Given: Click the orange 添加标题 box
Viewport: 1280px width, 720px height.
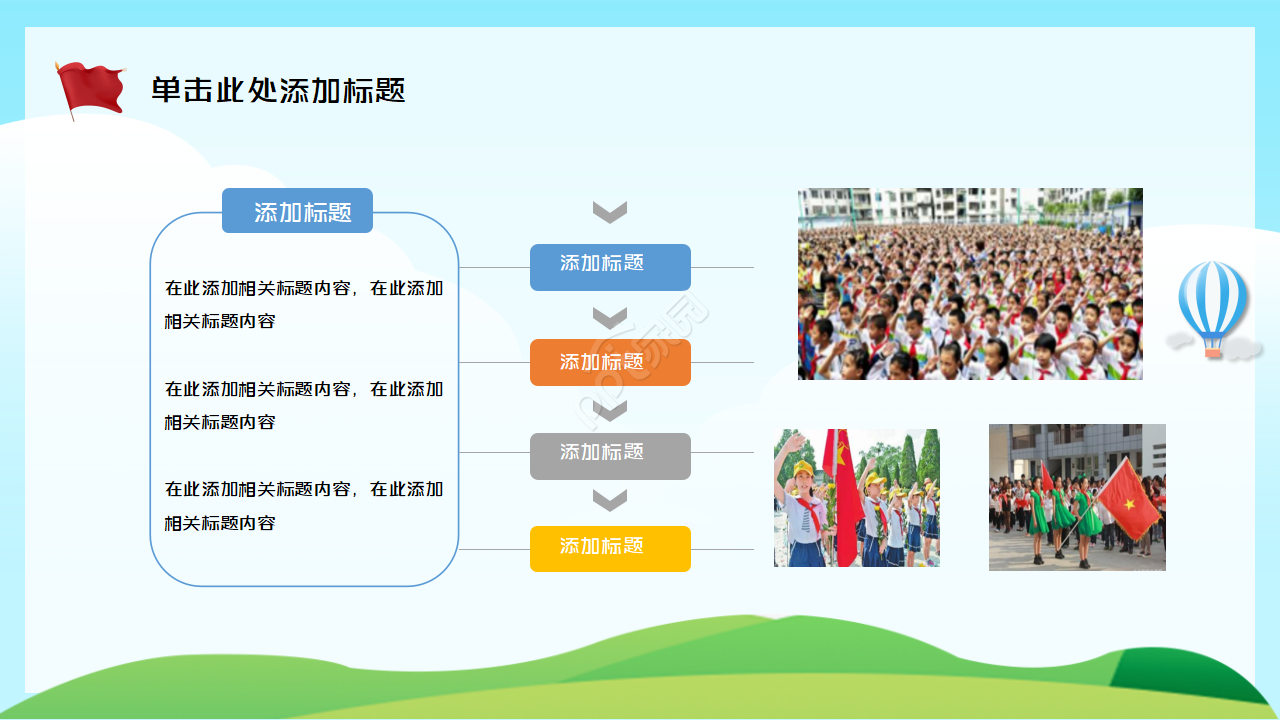Looking at the screenshot, I should point(610,362).
